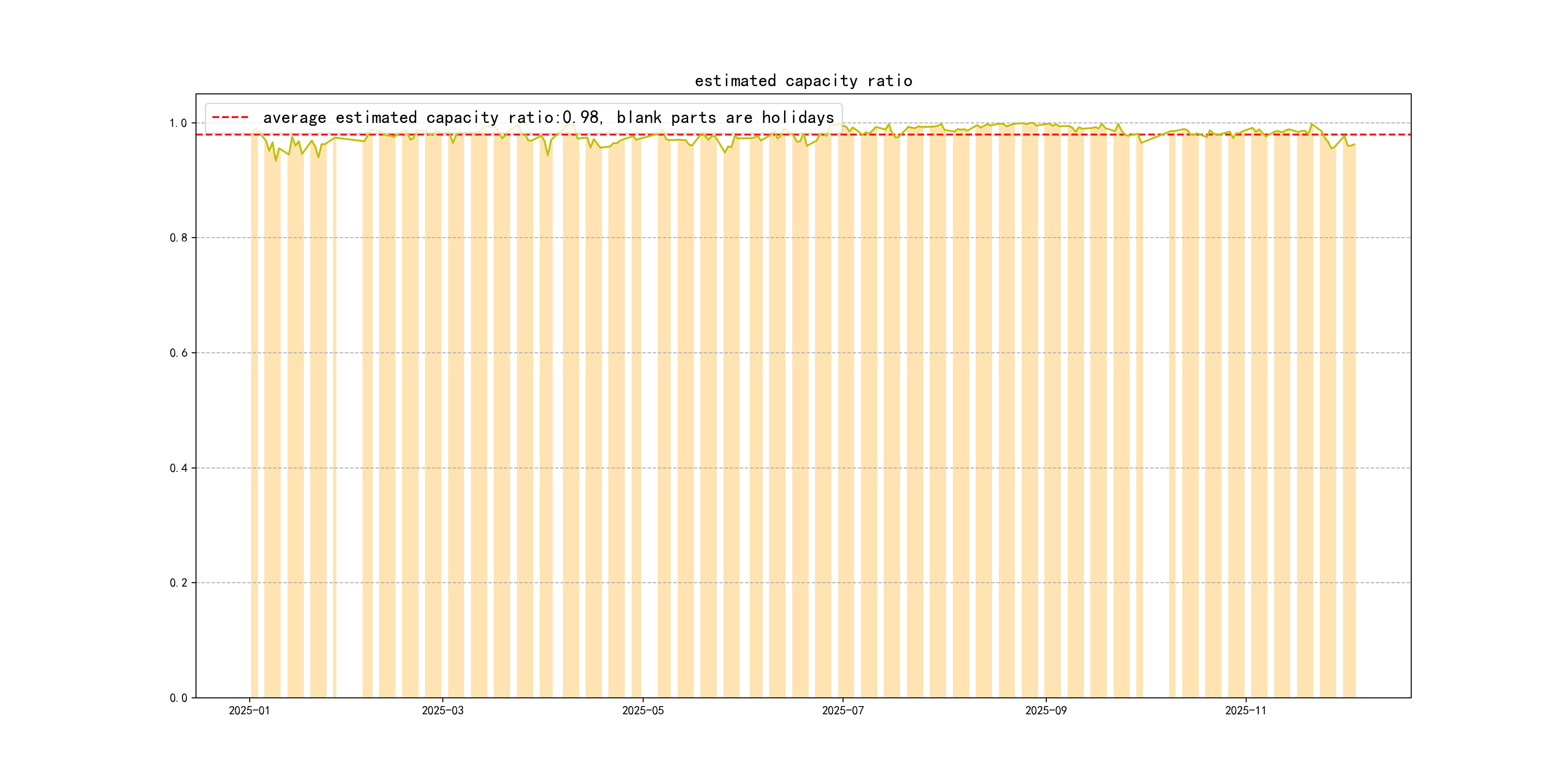1568x784 pixels.
Task: Click the 2025-09 x-axis label
Action: coord(1046,710)
